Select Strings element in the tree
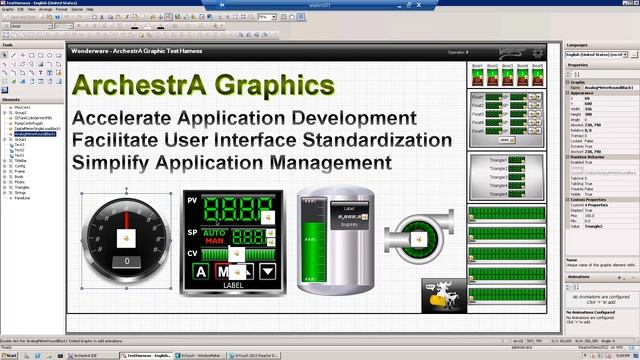Screen dimensions: 640x360 (20, 193)
